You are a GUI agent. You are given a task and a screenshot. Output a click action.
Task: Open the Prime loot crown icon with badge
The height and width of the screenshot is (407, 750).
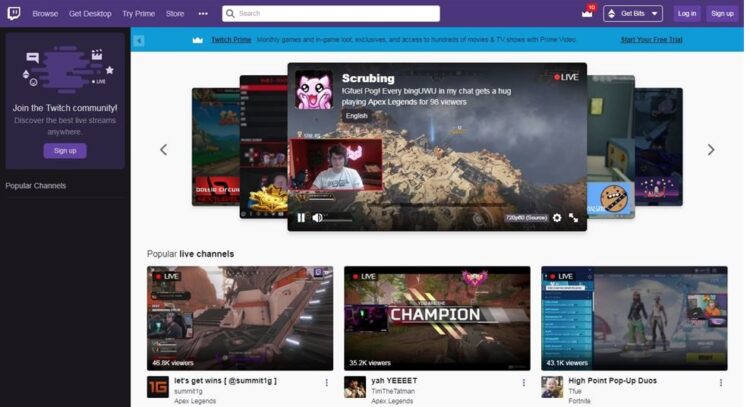click(588, 12)
